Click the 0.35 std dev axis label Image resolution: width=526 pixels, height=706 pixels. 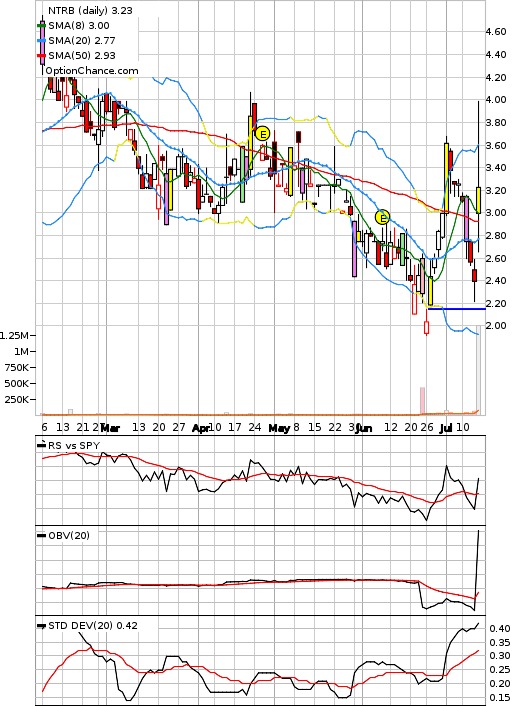pos(500,643)
